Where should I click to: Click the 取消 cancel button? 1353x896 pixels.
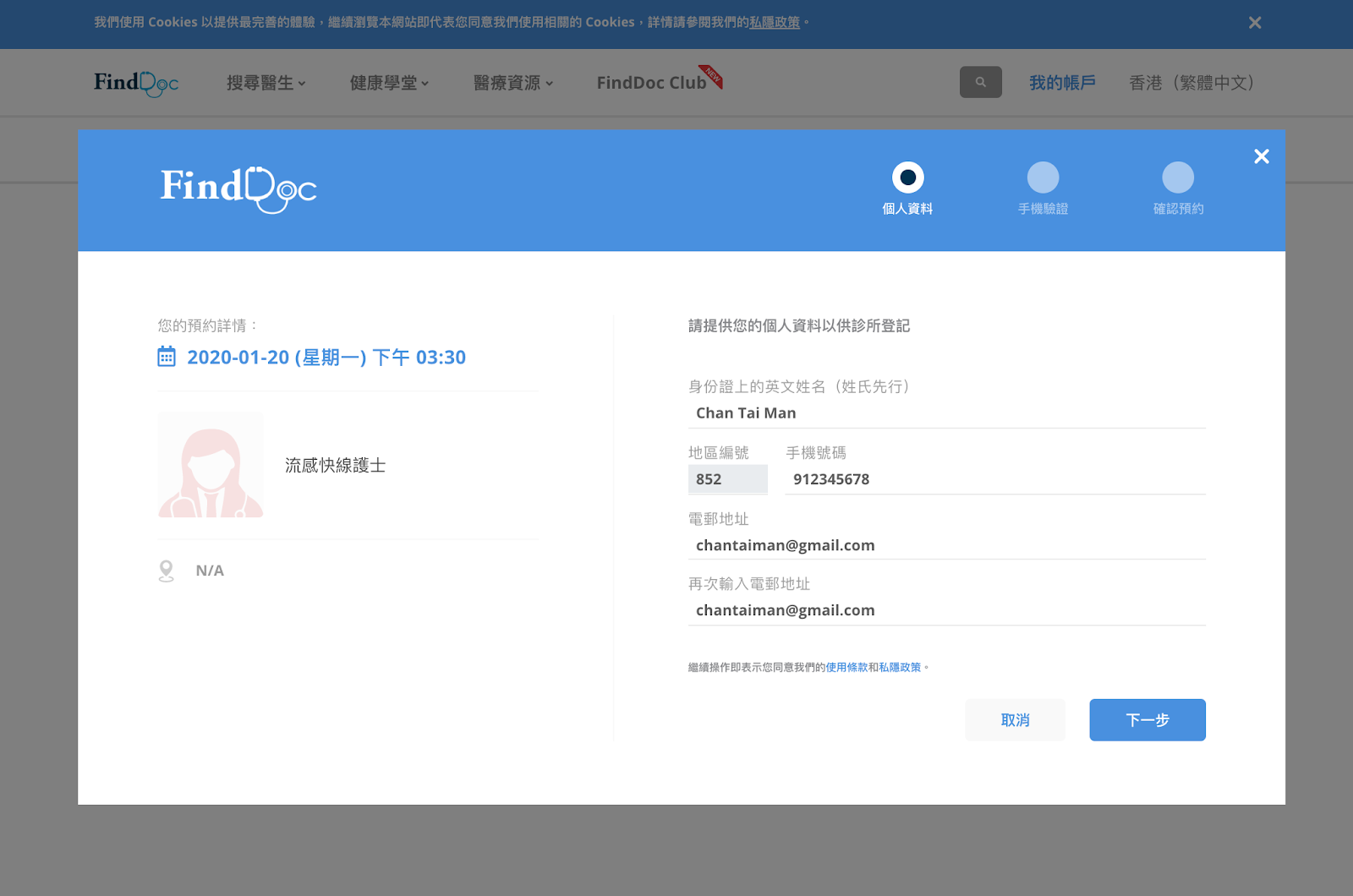click(1016, 720)
